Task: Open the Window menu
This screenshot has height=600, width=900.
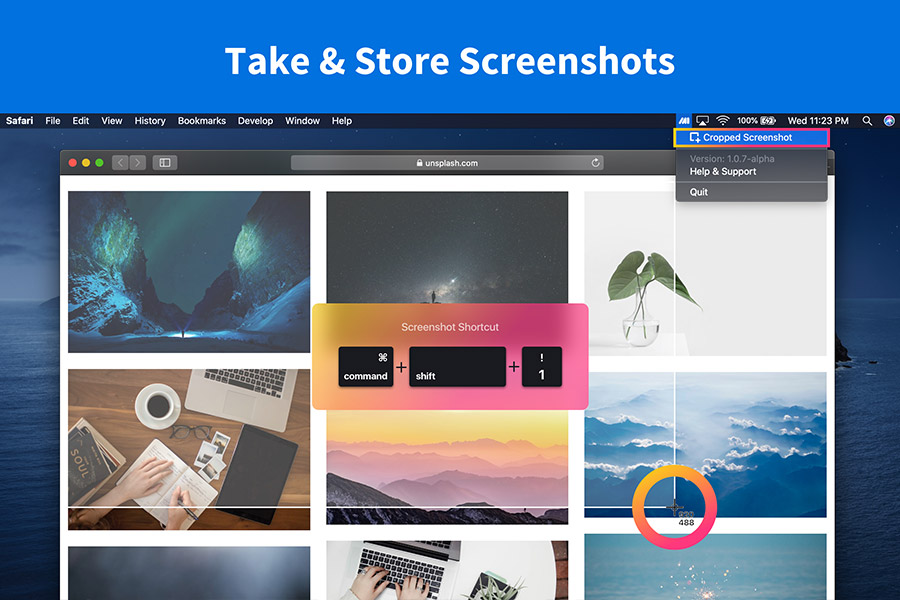Action: 302,121
